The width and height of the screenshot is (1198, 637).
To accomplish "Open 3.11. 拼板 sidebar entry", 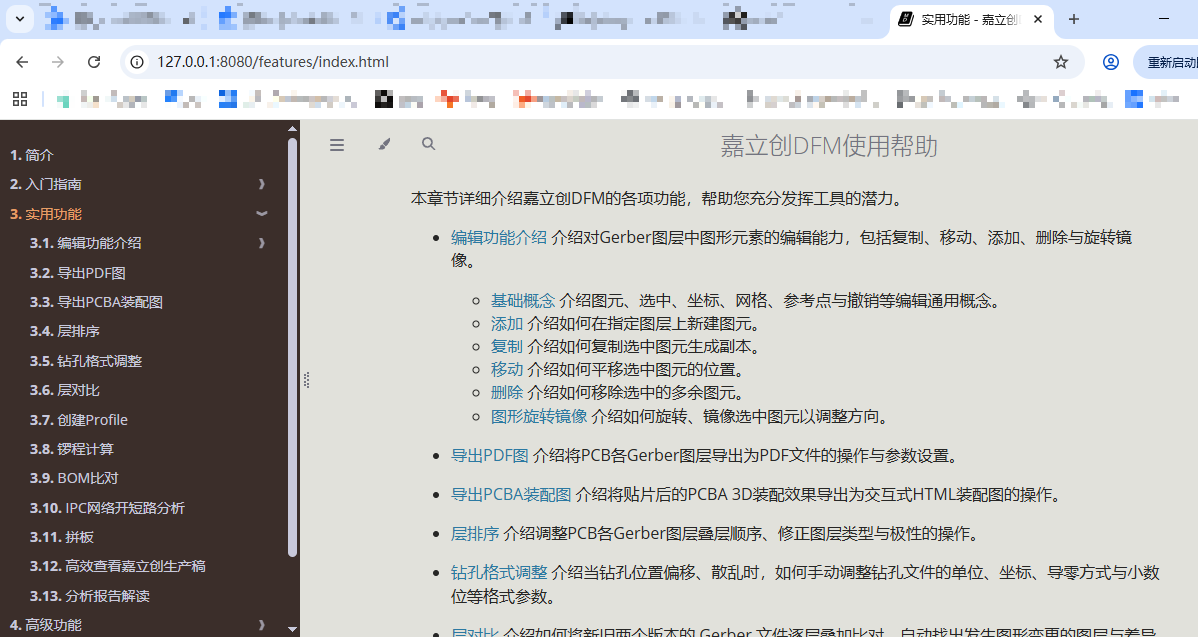I will pyautogui.click(x=62, y=537).
